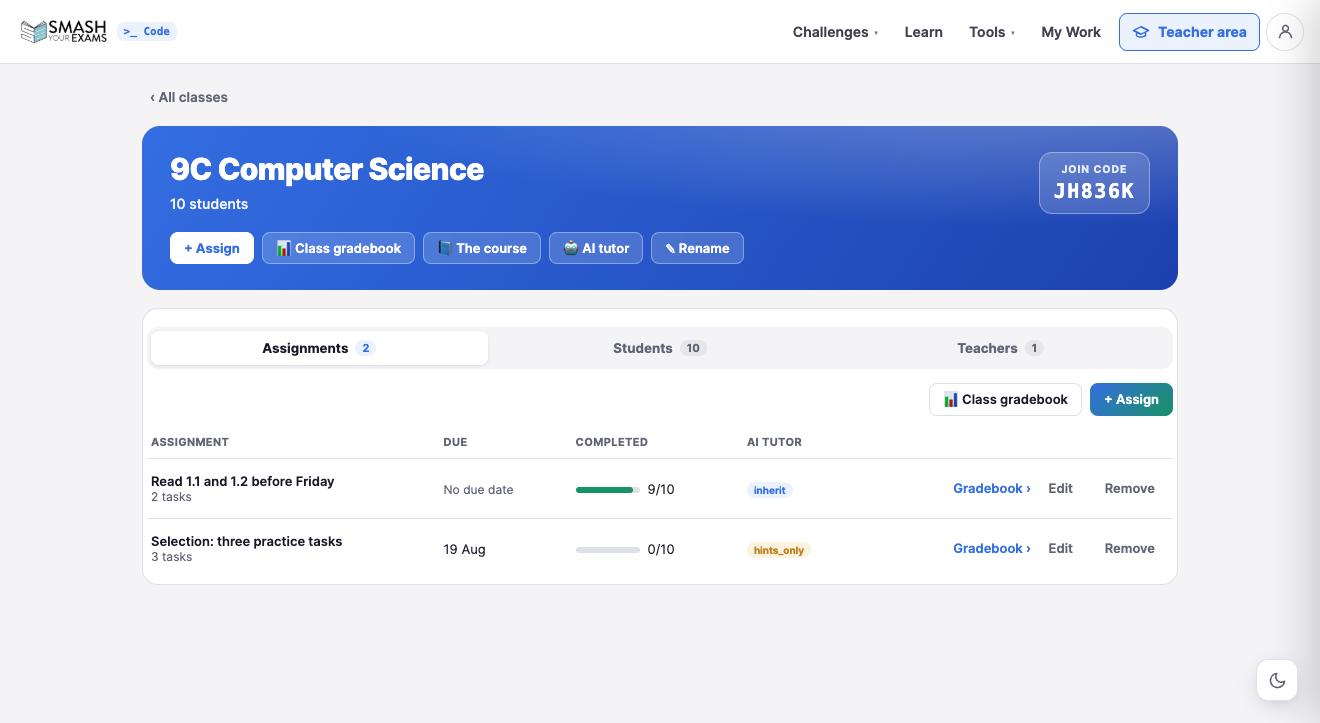Edit the Read 1.1 and 1.2 assignment
The image size is (1320, 723).
click(x=1060, y=488)
